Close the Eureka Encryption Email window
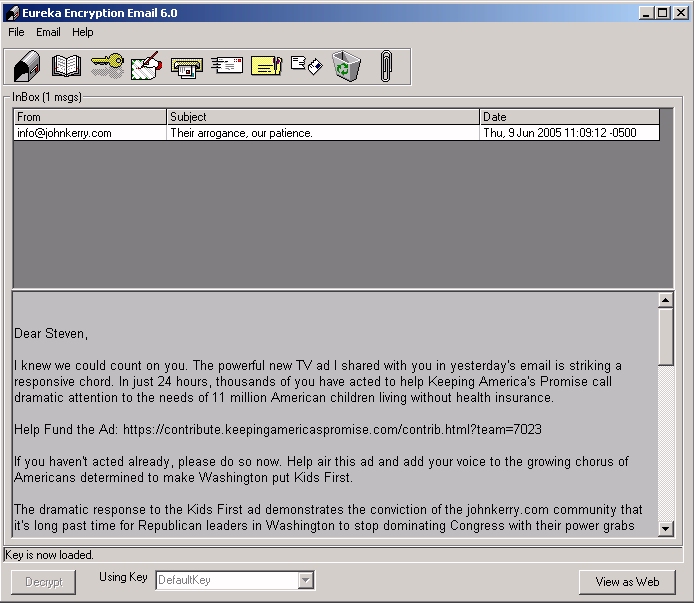This screenshot has height=603, width=694. coord(680,13)
